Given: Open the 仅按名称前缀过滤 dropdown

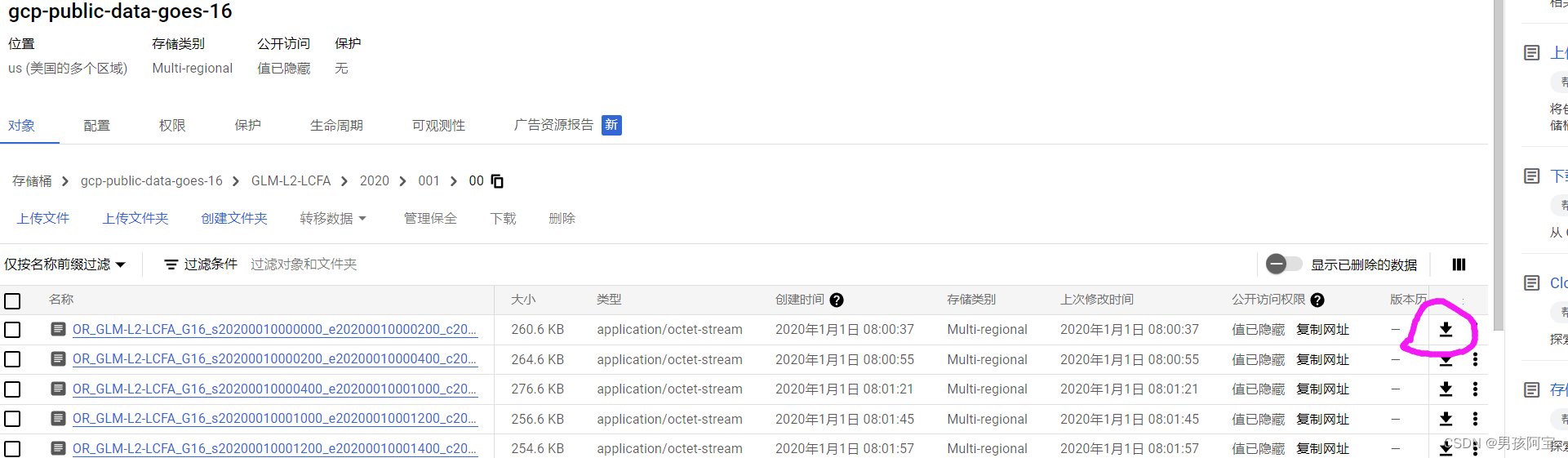Looking at the screenshot, I should [x=65, y=265].
